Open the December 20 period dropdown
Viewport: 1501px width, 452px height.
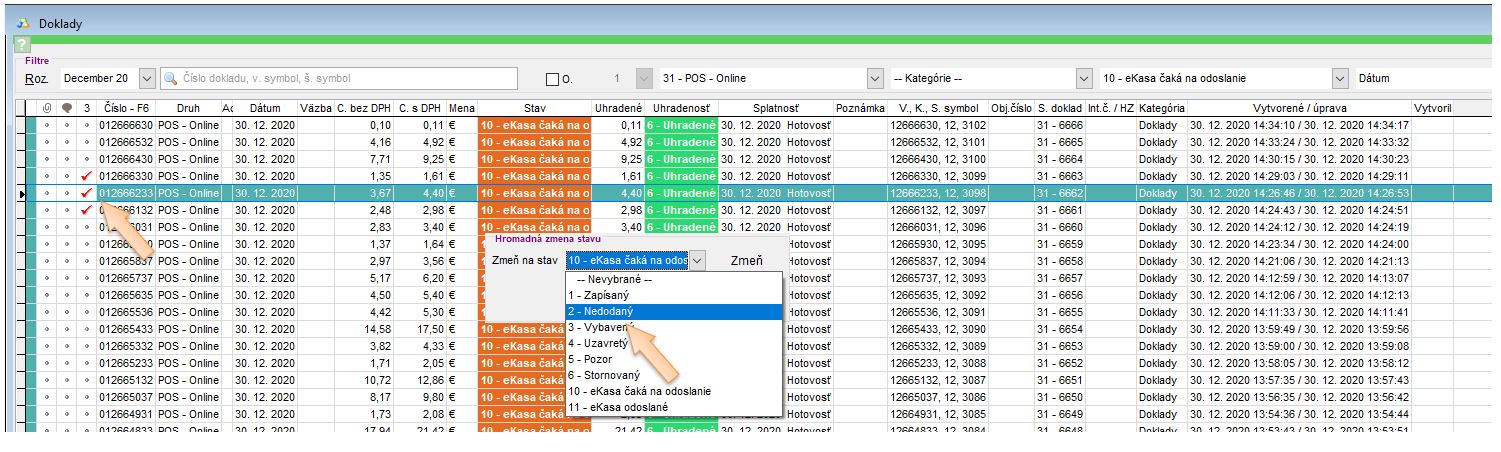click(x=147, y=78)
